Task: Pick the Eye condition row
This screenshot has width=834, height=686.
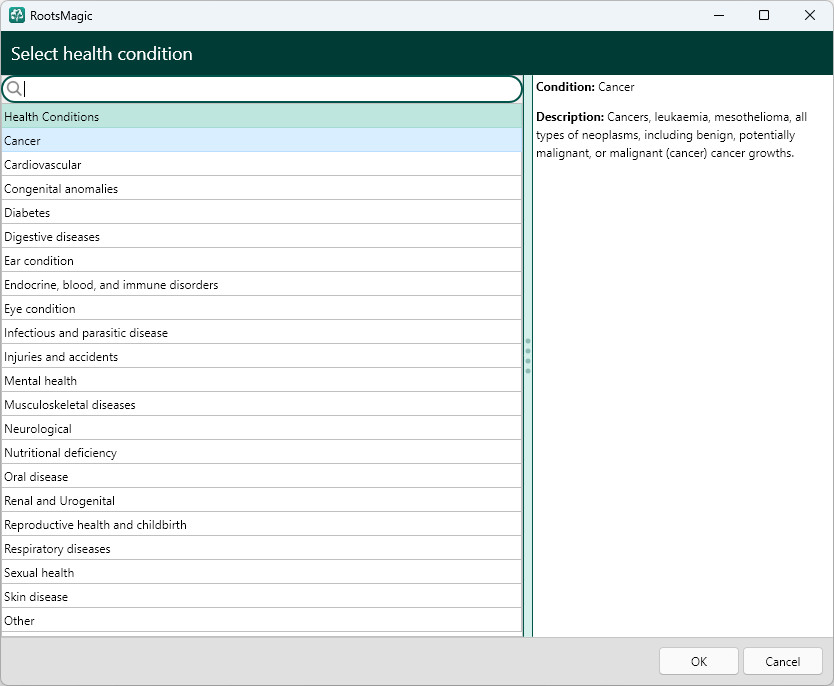Action: [262, 308]
